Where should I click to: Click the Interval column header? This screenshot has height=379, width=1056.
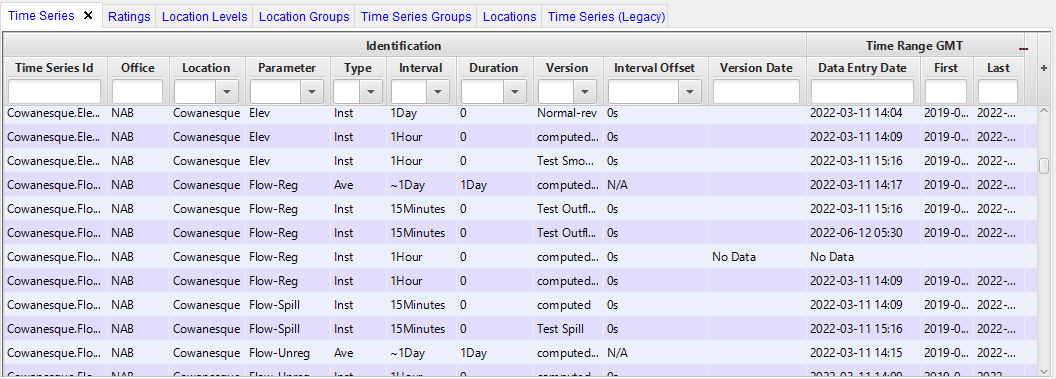[x=421, y=67]
